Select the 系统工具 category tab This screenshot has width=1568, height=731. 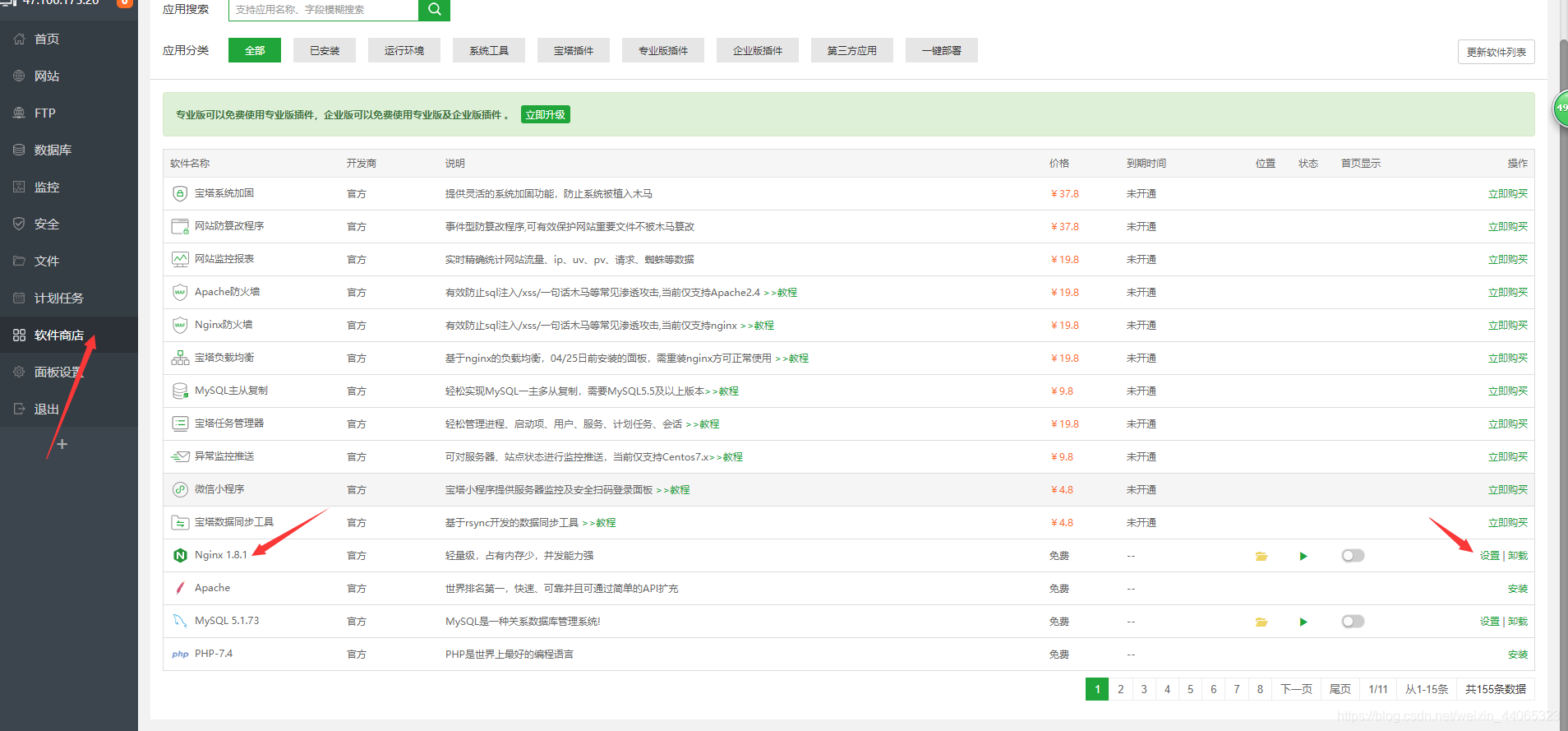(489, 50)
